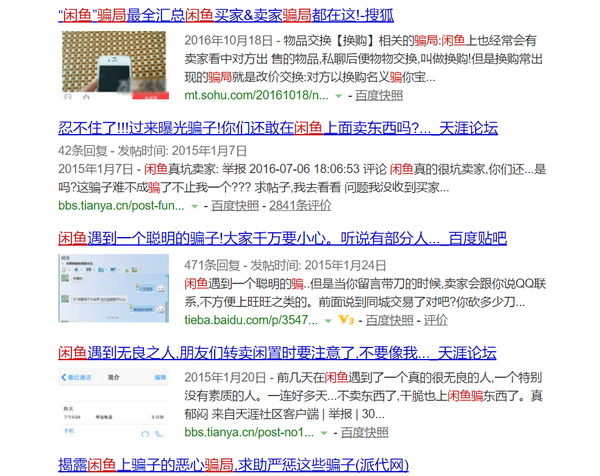Click the mt.sohu.com green URL text

pyautogui.click(x=256, y=96)
